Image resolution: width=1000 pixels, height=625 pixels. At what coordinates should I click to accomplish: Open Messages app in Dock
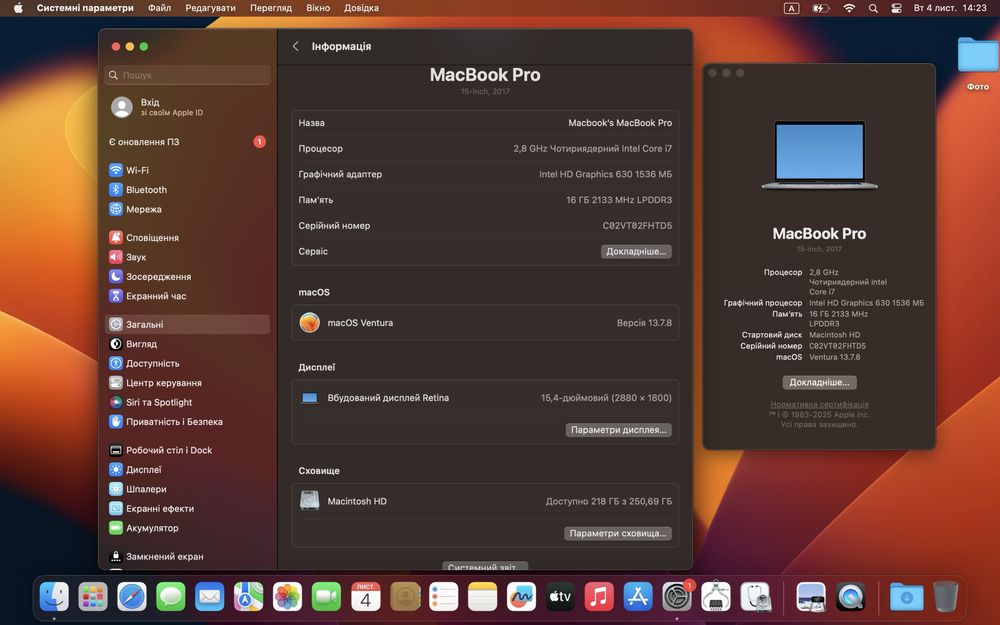point(171,597)
